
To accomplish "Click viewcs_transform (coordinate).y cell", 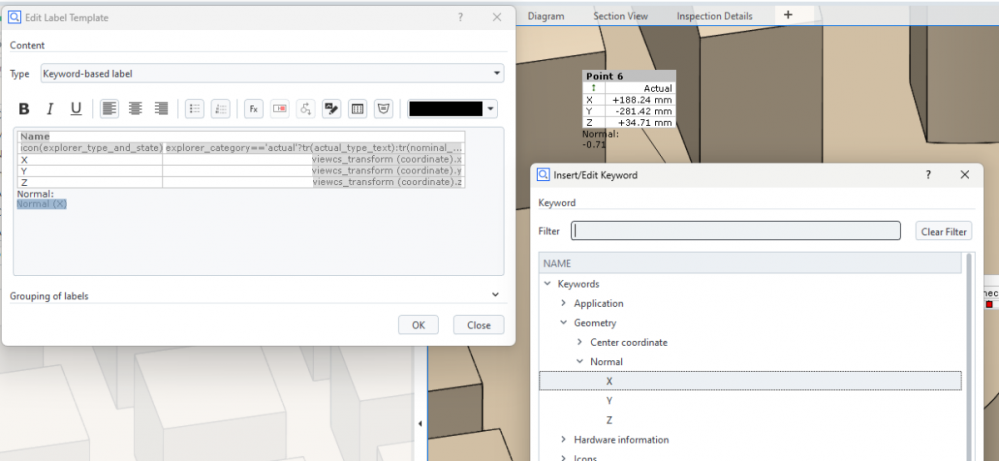I will tap(387, 171).
